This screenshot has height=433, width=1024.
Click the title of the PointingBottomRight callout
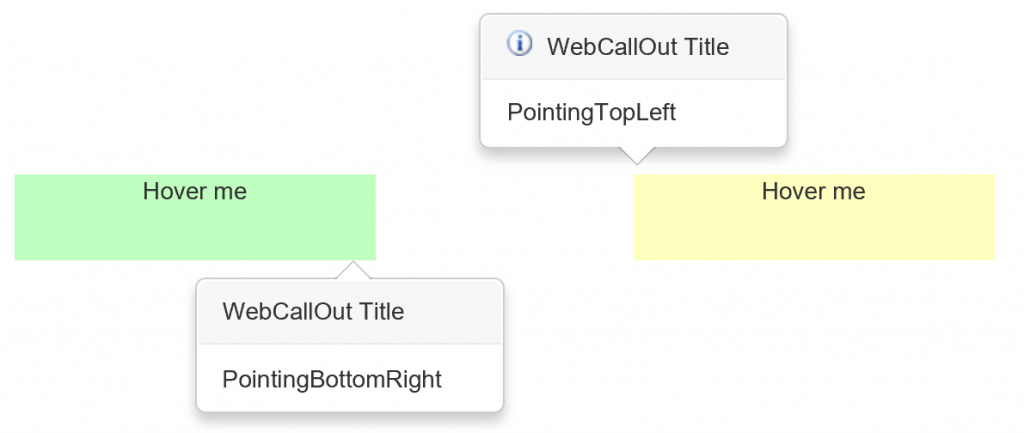(x=313, y=311)
